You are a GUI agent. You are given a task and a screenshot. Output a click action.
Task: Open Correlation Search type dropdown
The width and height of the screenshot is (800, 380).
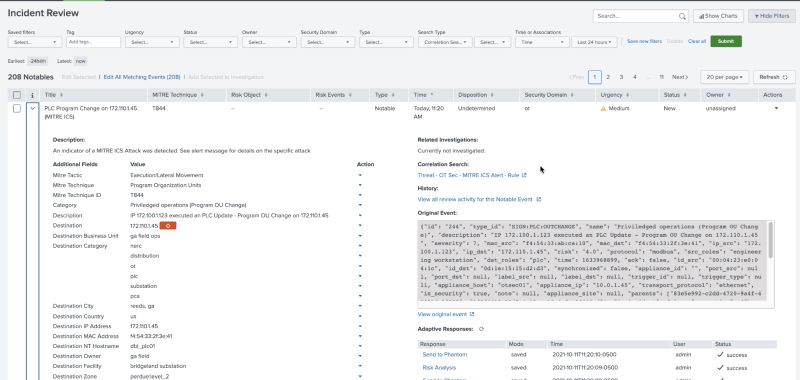coord(445,42)
